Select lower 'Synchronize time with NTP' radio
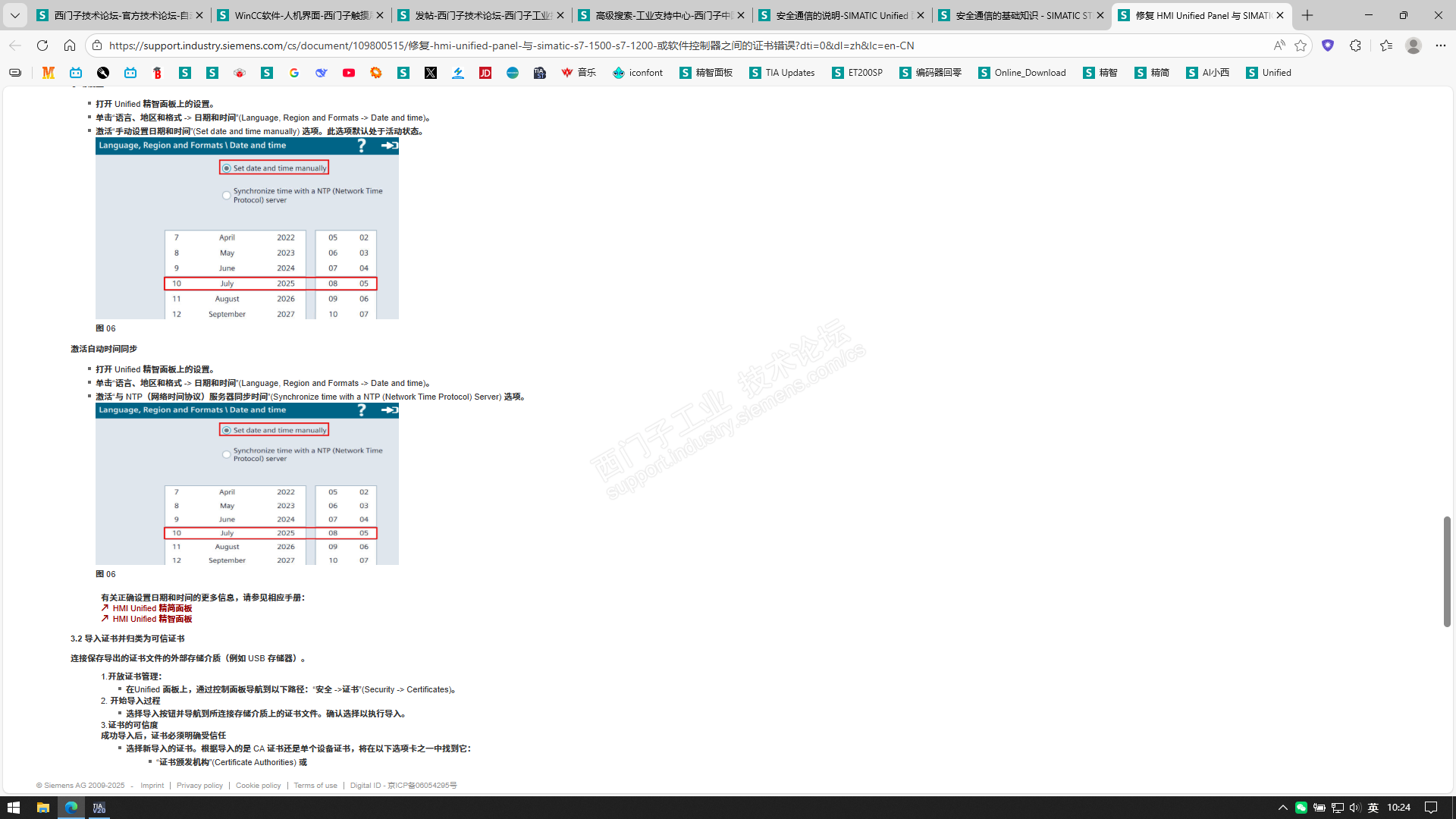1456x819 pixels. (227, 455)
